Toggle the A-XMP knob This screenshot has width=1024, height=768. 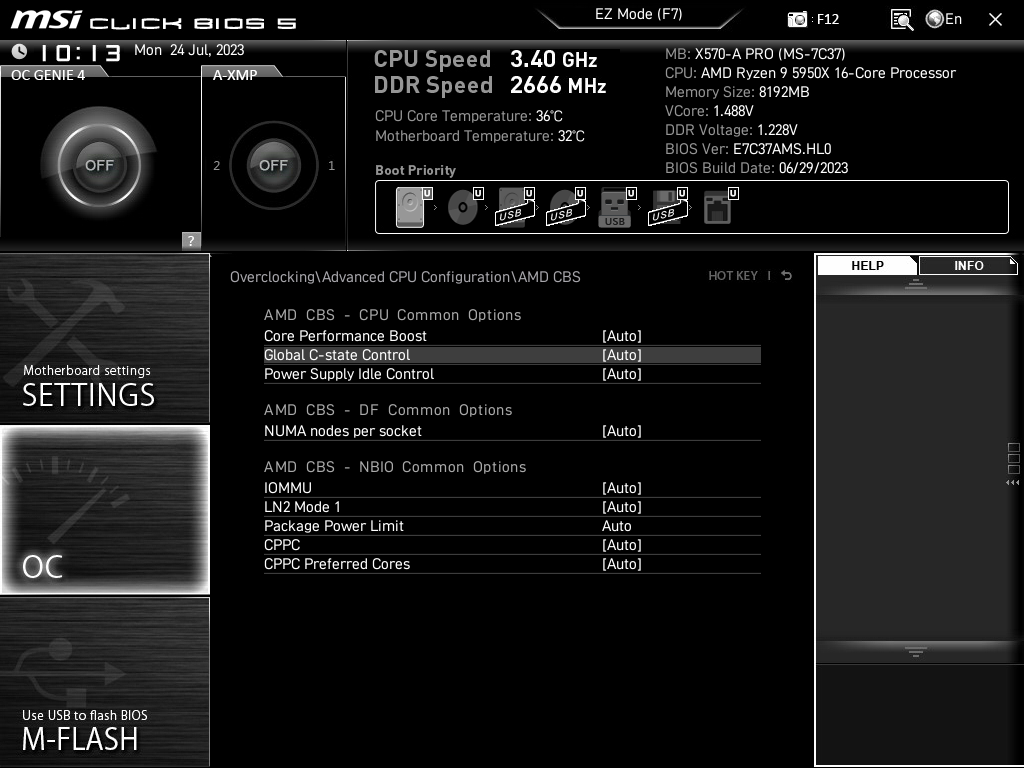[x=273, y=165]
